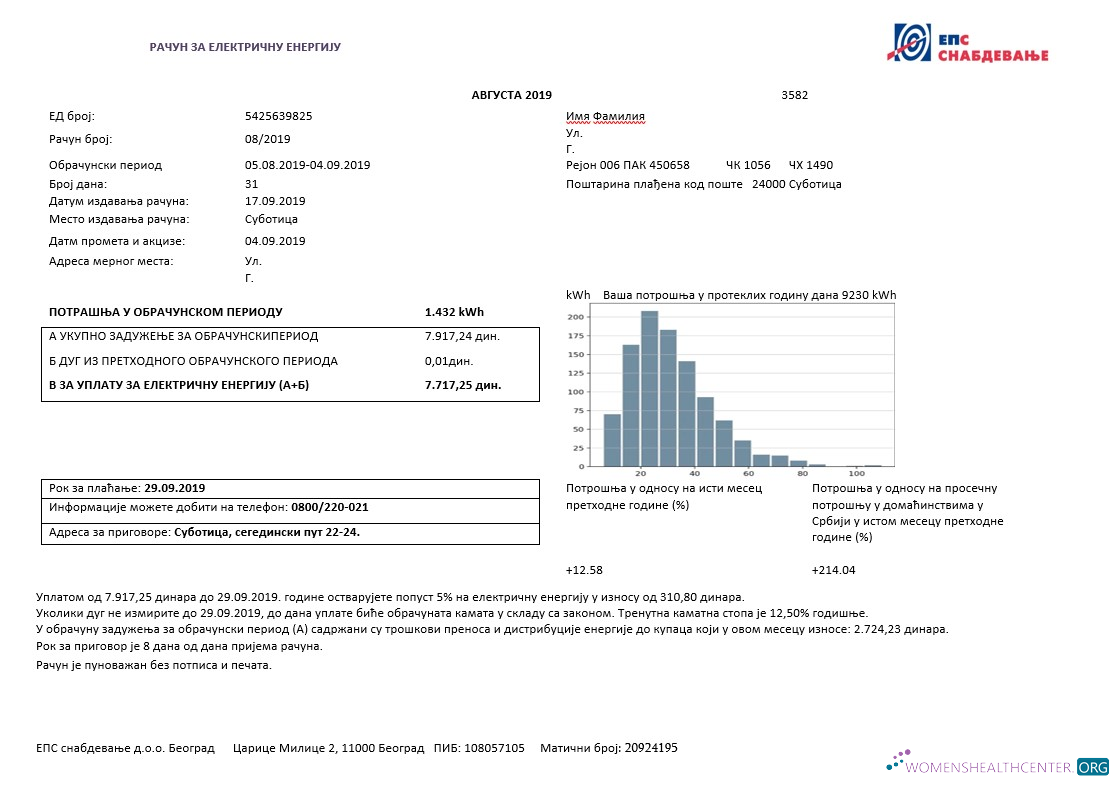Click the +12.58 consumption comparison value
Screen dimensions: 1119x786
point(584,569)
